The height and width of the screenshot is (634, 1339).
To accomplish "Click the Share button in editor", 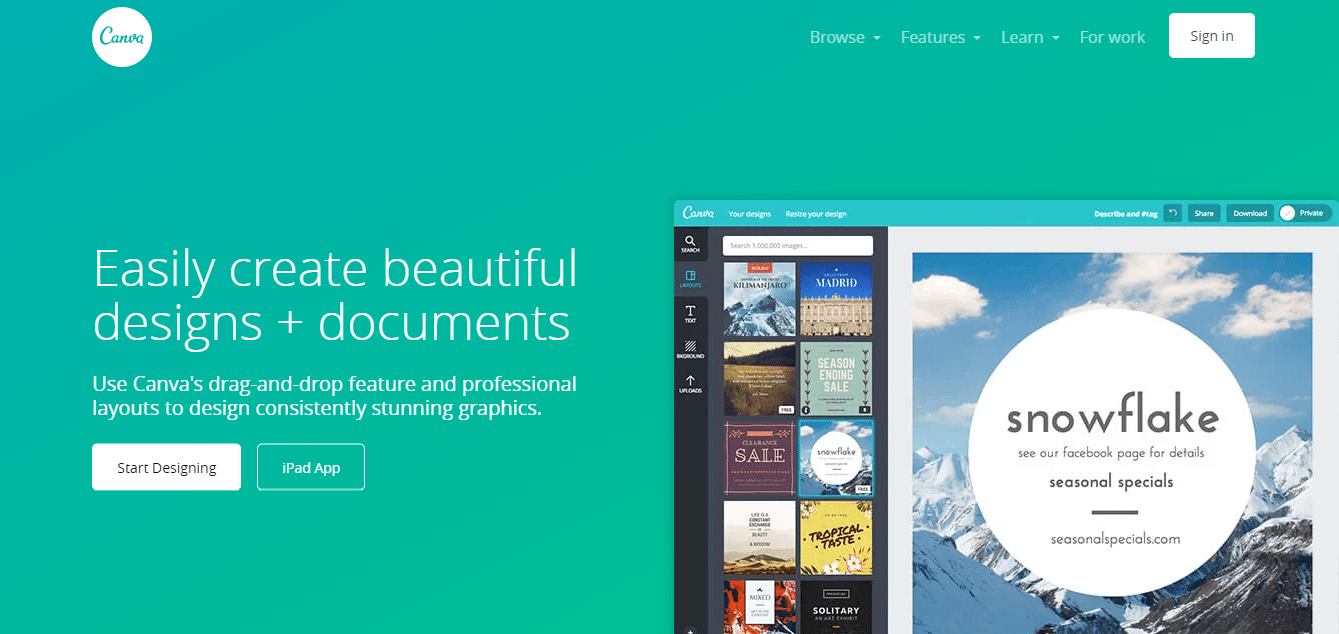I will click(1204, 213).
